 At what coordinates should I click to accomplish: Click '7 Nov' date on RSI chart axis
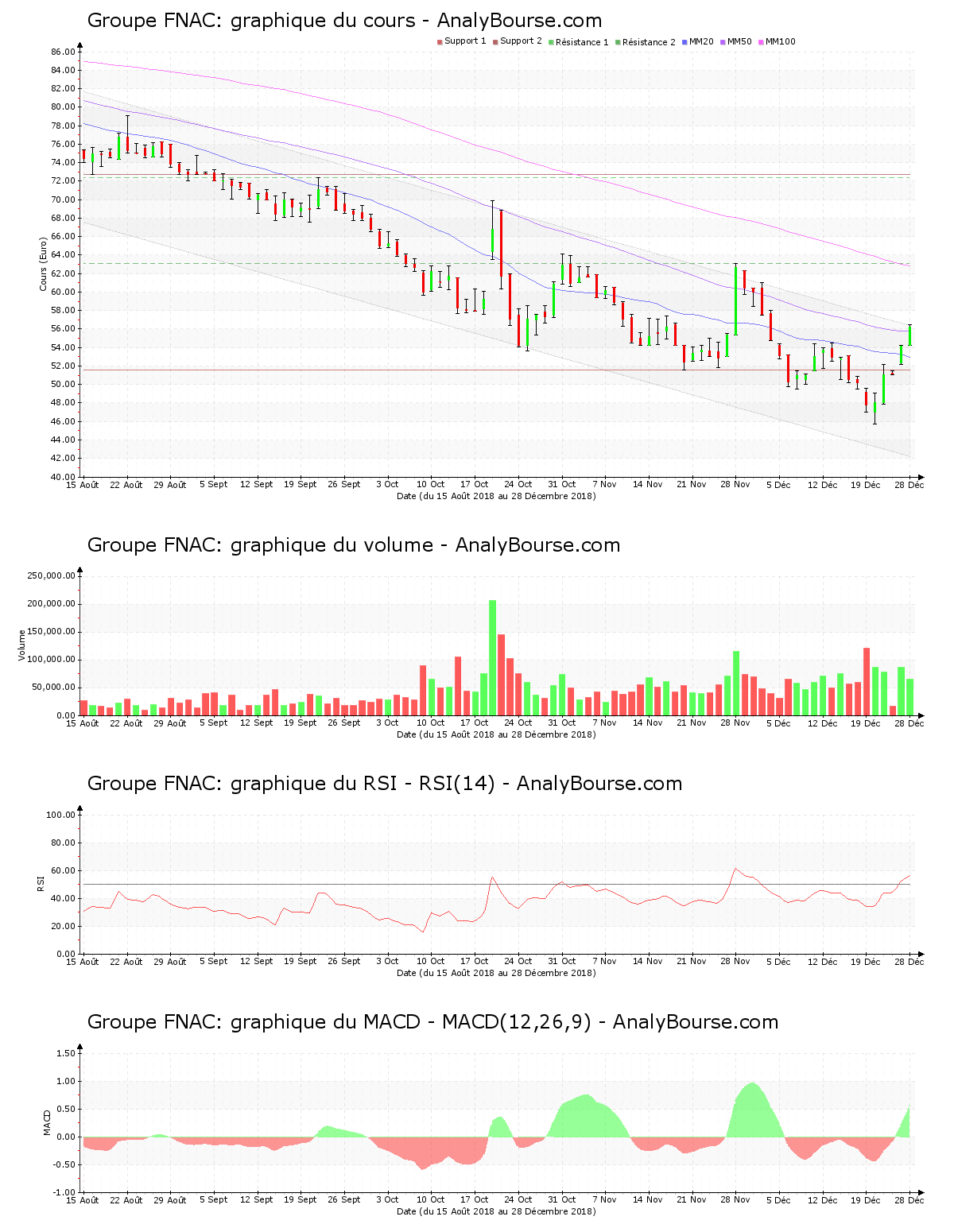(605, 961)
